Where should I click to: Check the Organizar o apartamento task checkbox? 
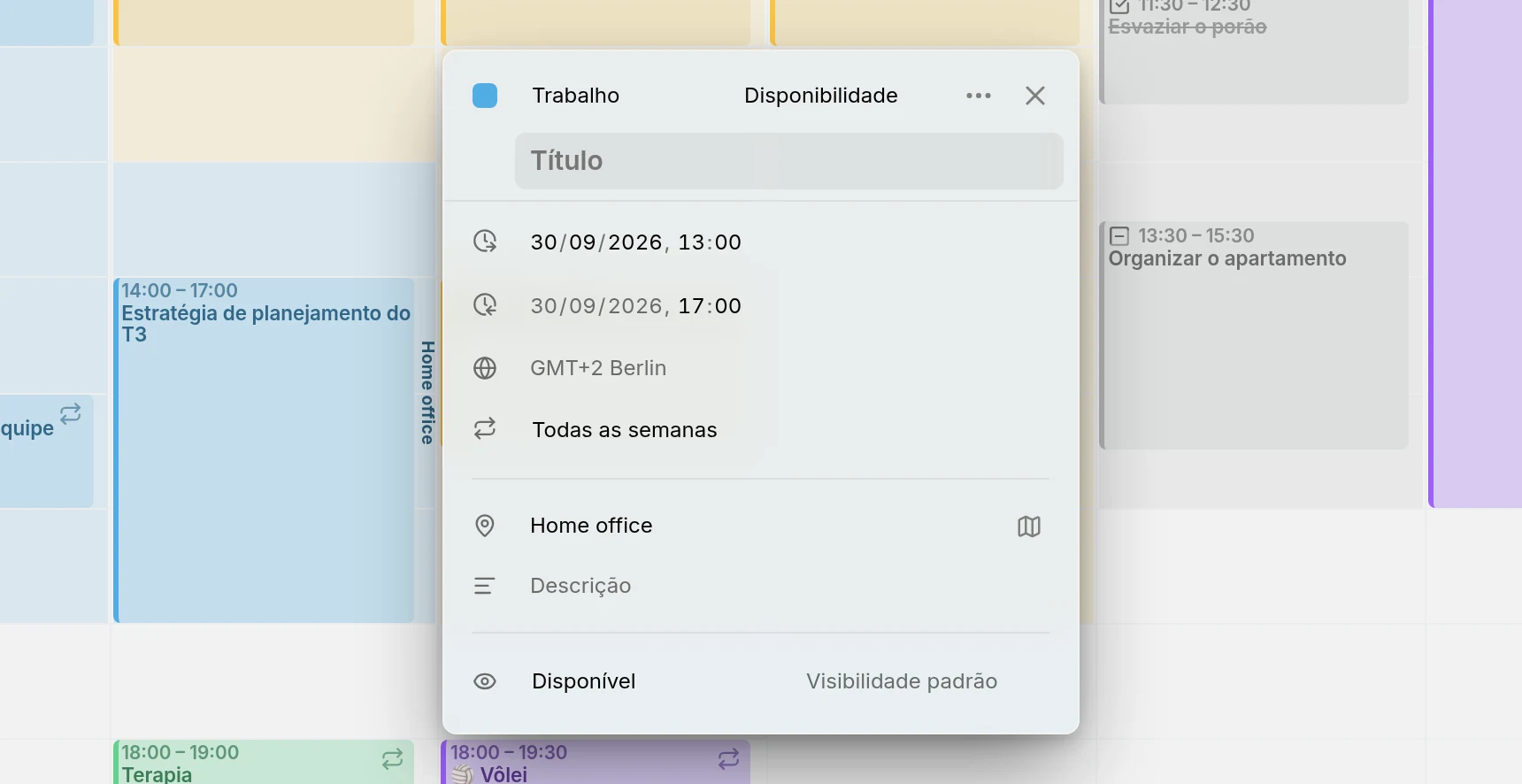pyautogui.click(x=1119, y=236)
